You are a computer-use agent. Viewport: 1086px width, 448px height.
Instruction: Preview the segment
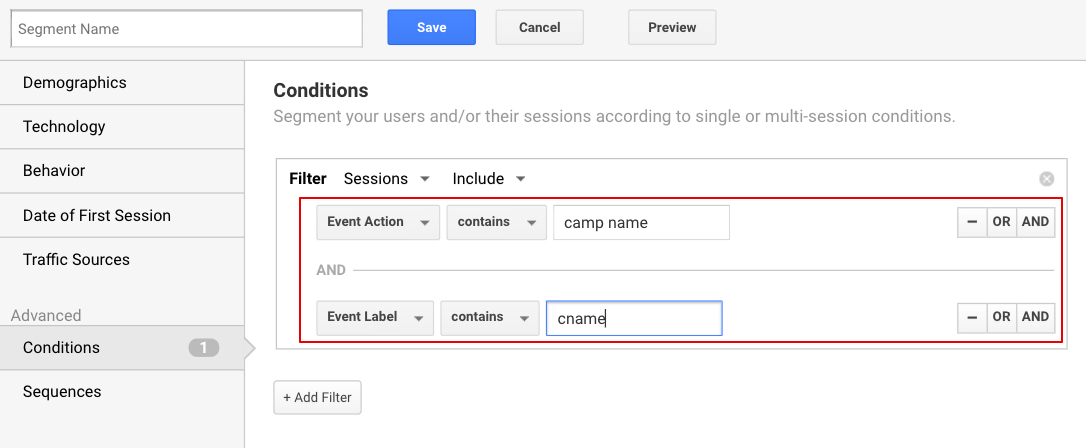(x=672, y=28)
